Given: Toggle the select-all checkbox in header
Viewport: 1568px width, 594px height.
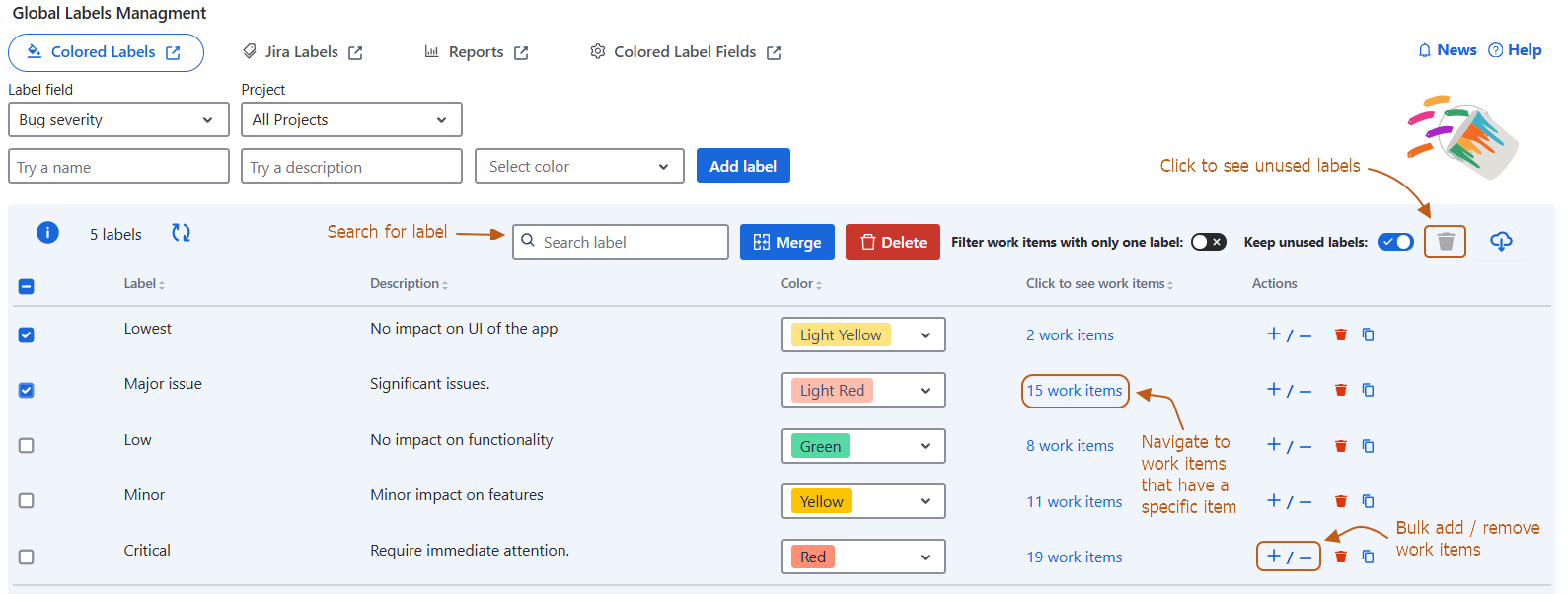Looking at the screenshot, I should 27,286.
